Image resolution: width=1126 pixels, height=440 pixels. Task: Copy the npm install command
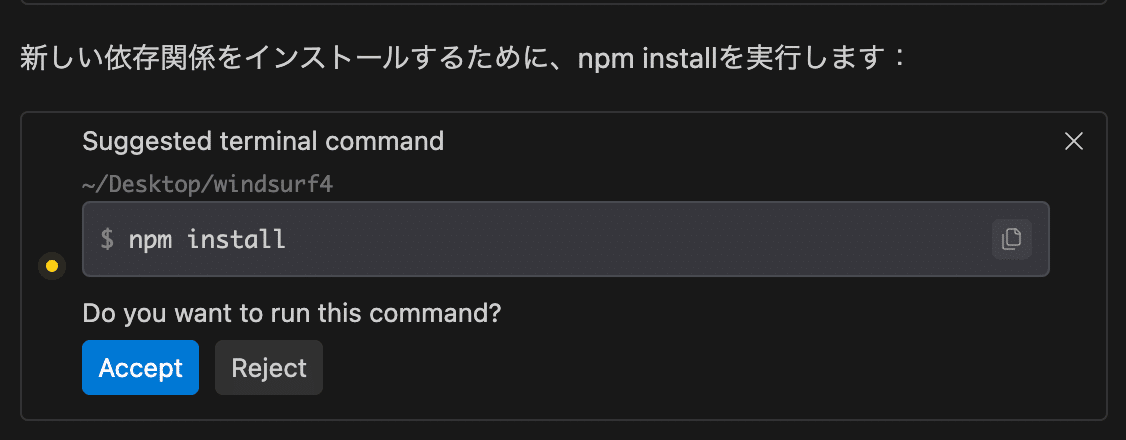click(1011, 239)
